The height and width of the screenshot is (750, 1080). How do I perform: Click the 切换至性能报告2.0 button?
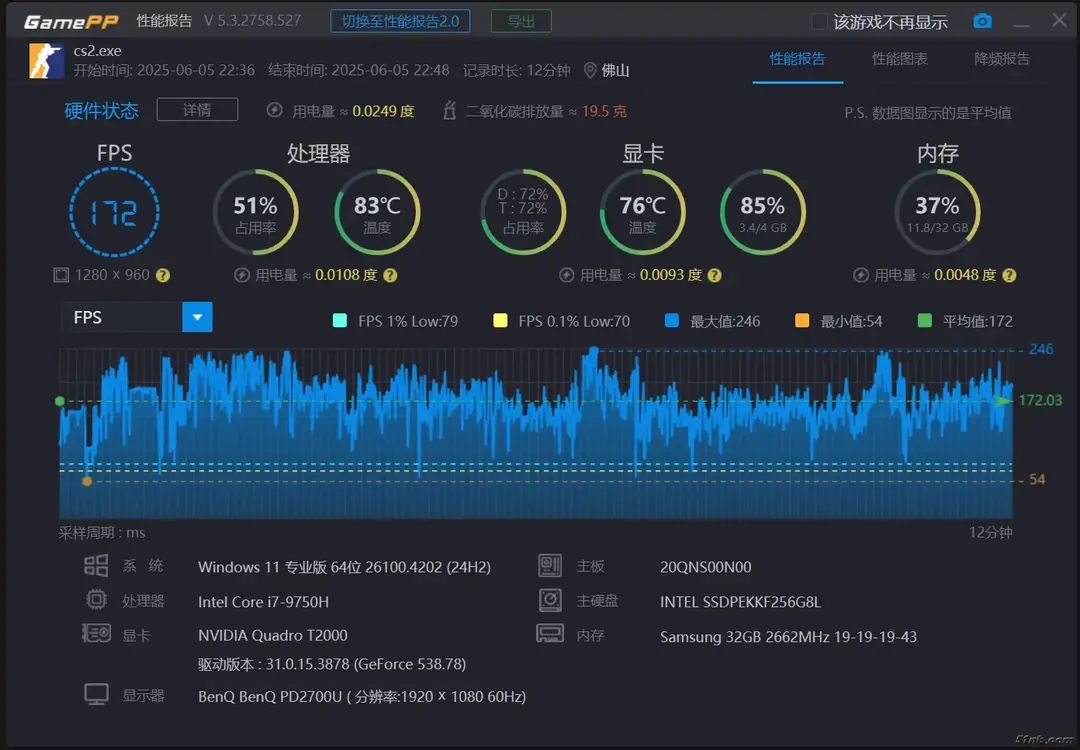coord(400,20)
